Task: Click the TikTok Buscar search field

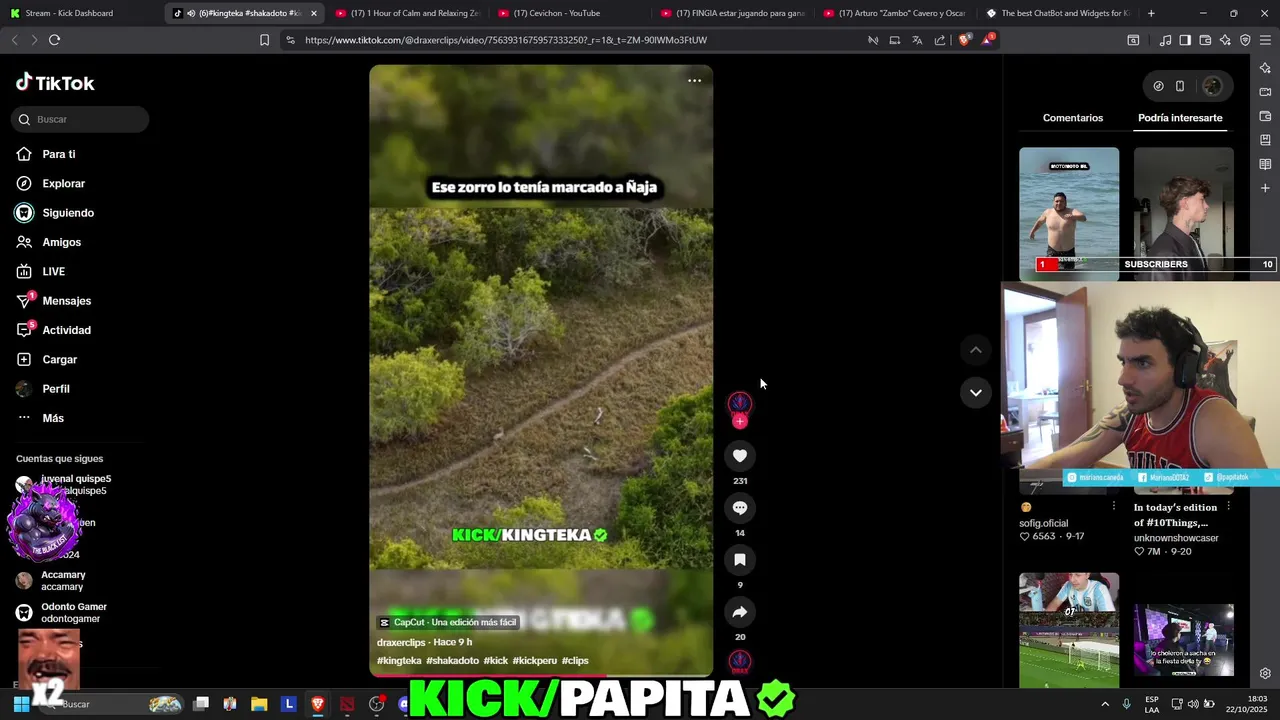Action: tap(81, 119)
